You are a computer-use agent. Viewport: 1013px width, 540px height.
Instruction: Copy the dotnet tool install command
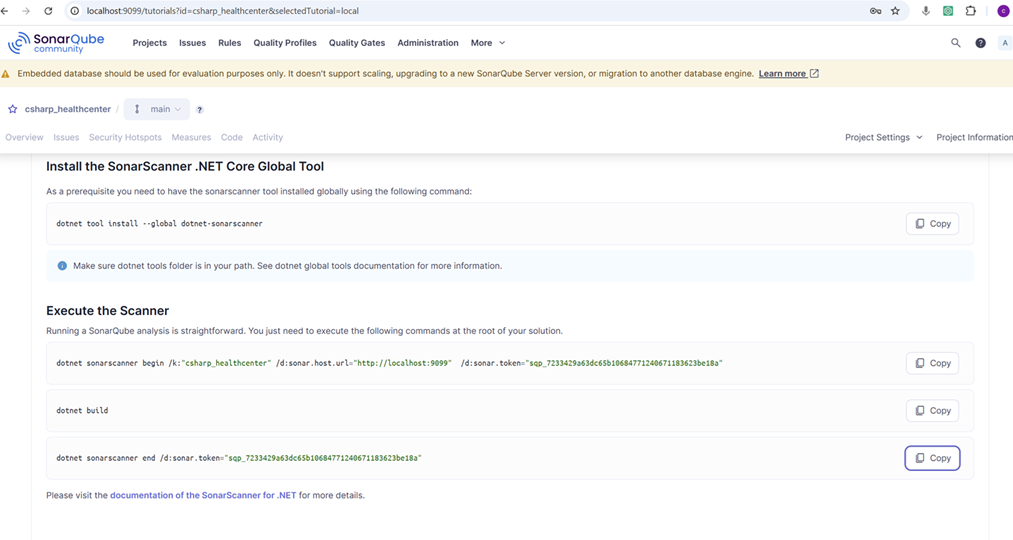tap(932, 223)
